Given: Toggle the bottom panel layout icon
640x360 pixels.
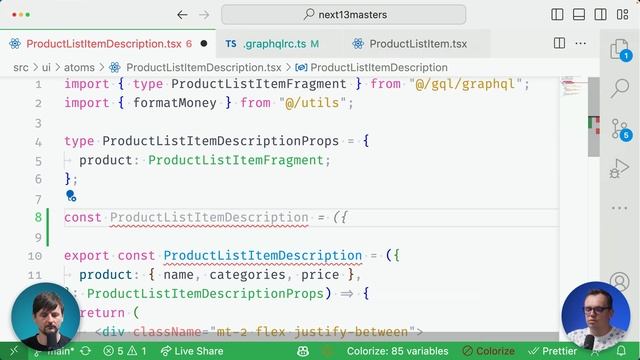Looking at the screenshot, I should (x=579, y=15).
